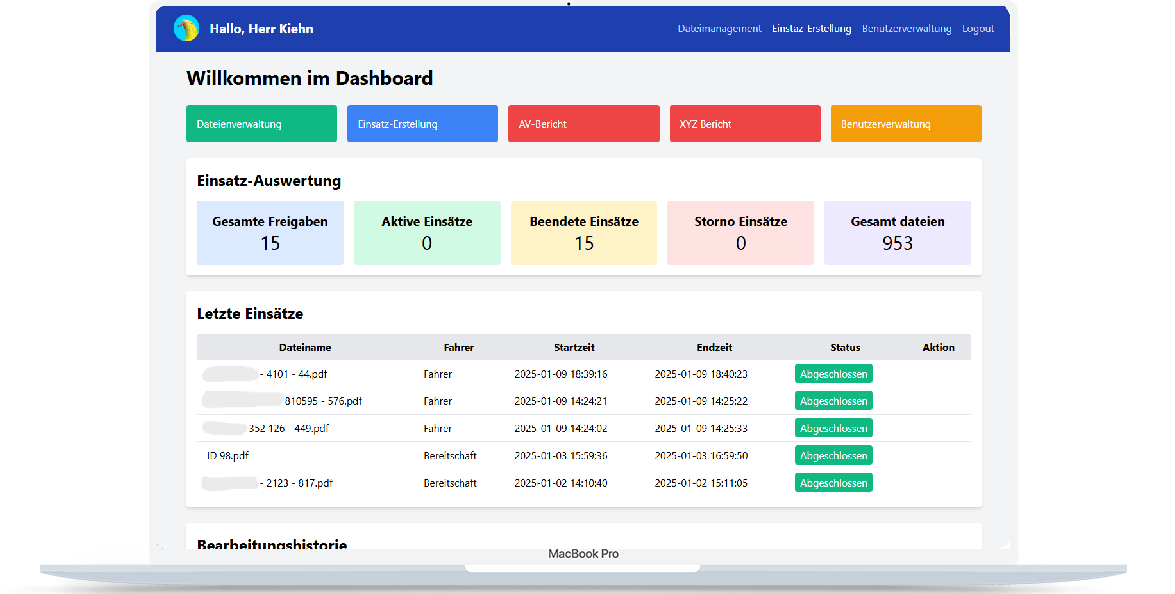Click the Aktion column header
The height and width of the screenshot is (594, 1175).
[938, 348]
